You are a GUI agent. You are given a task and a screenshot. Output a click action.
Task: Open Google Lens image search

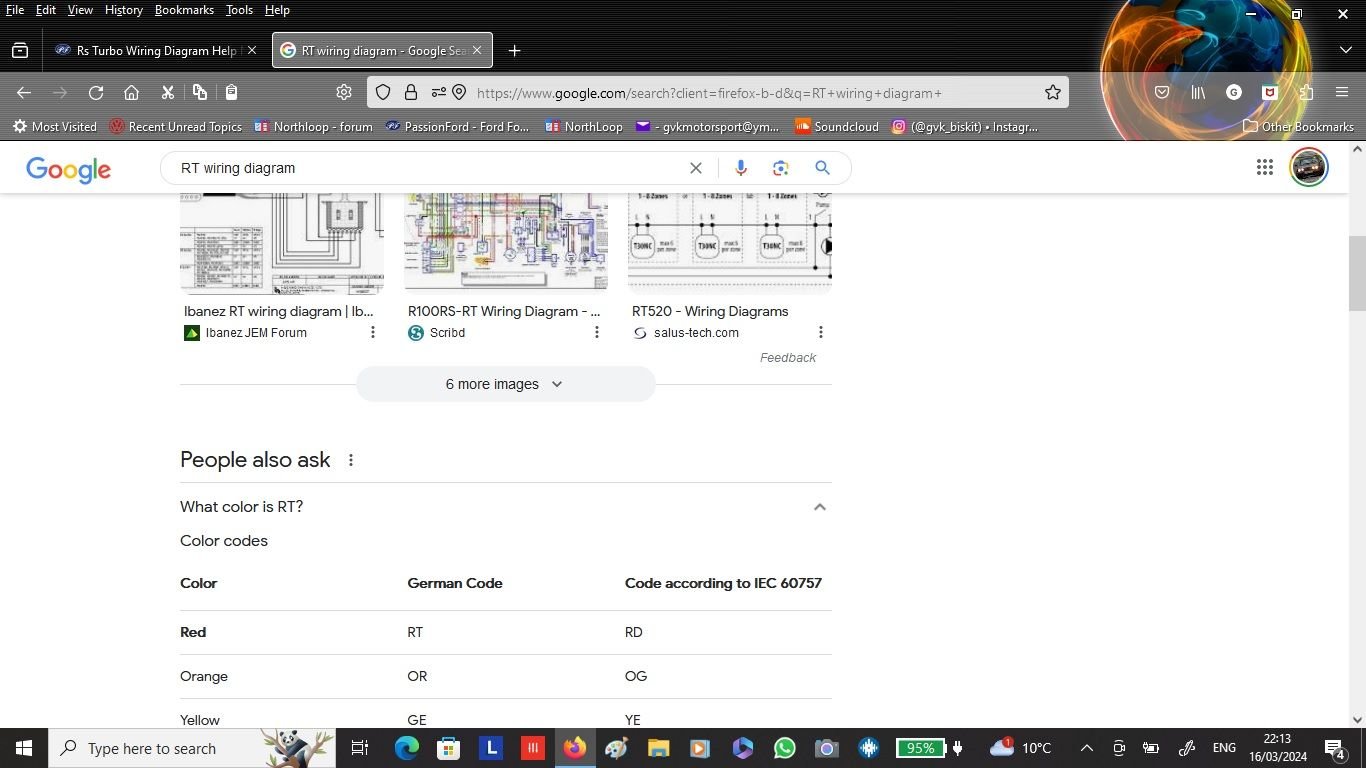tap(781, 168)
